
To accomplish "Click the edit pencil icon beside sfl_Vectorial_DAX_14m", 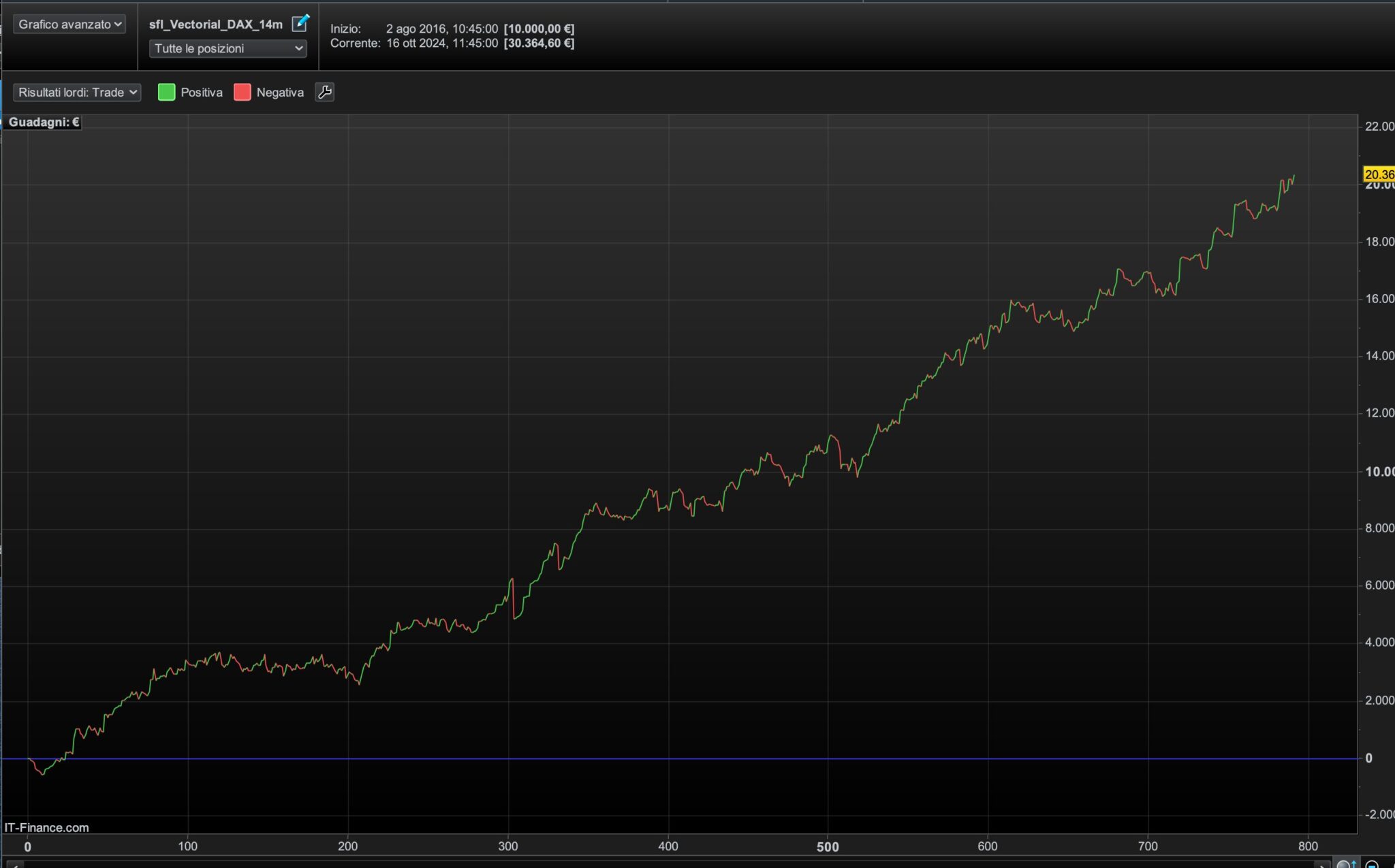I will [x=300, y=23].
